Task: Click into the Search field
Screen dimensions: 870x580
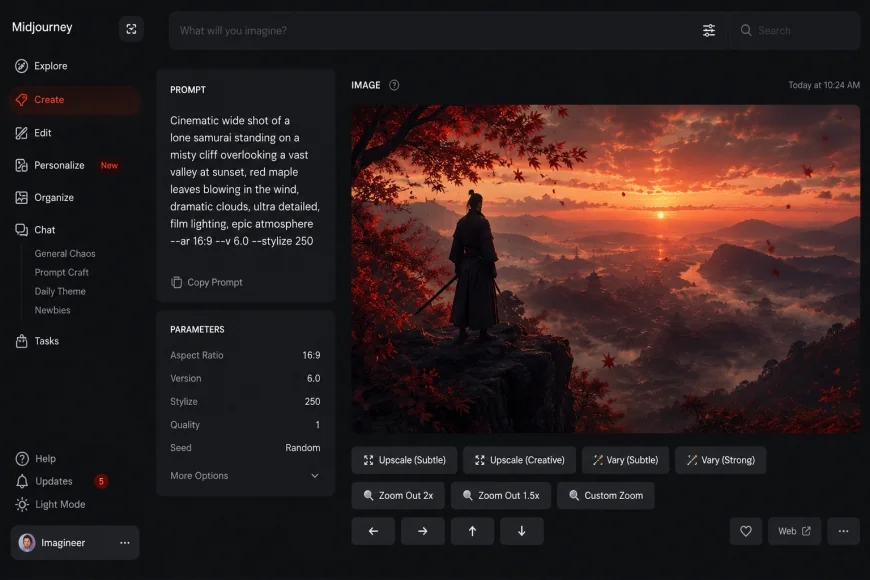Action: point(795,31)
